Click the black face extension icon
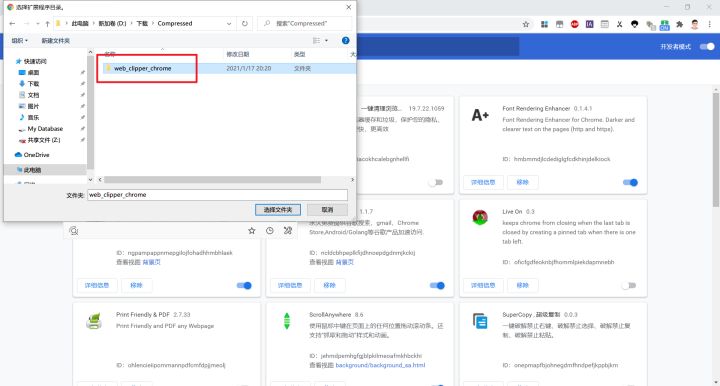This screenshot has width=720, height=386. (635, 24)
